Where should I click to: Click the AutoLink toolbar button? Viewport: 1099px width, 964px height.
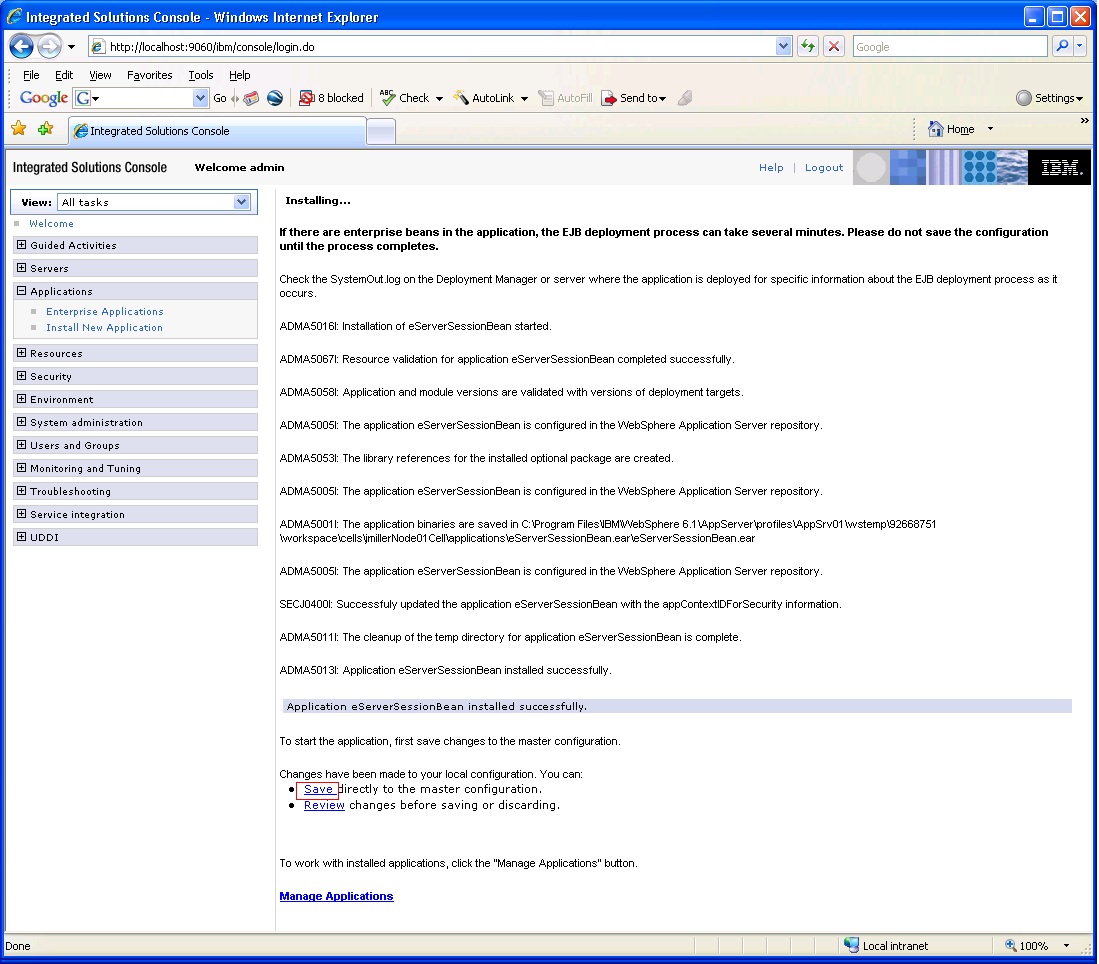(x=484, y=98)
